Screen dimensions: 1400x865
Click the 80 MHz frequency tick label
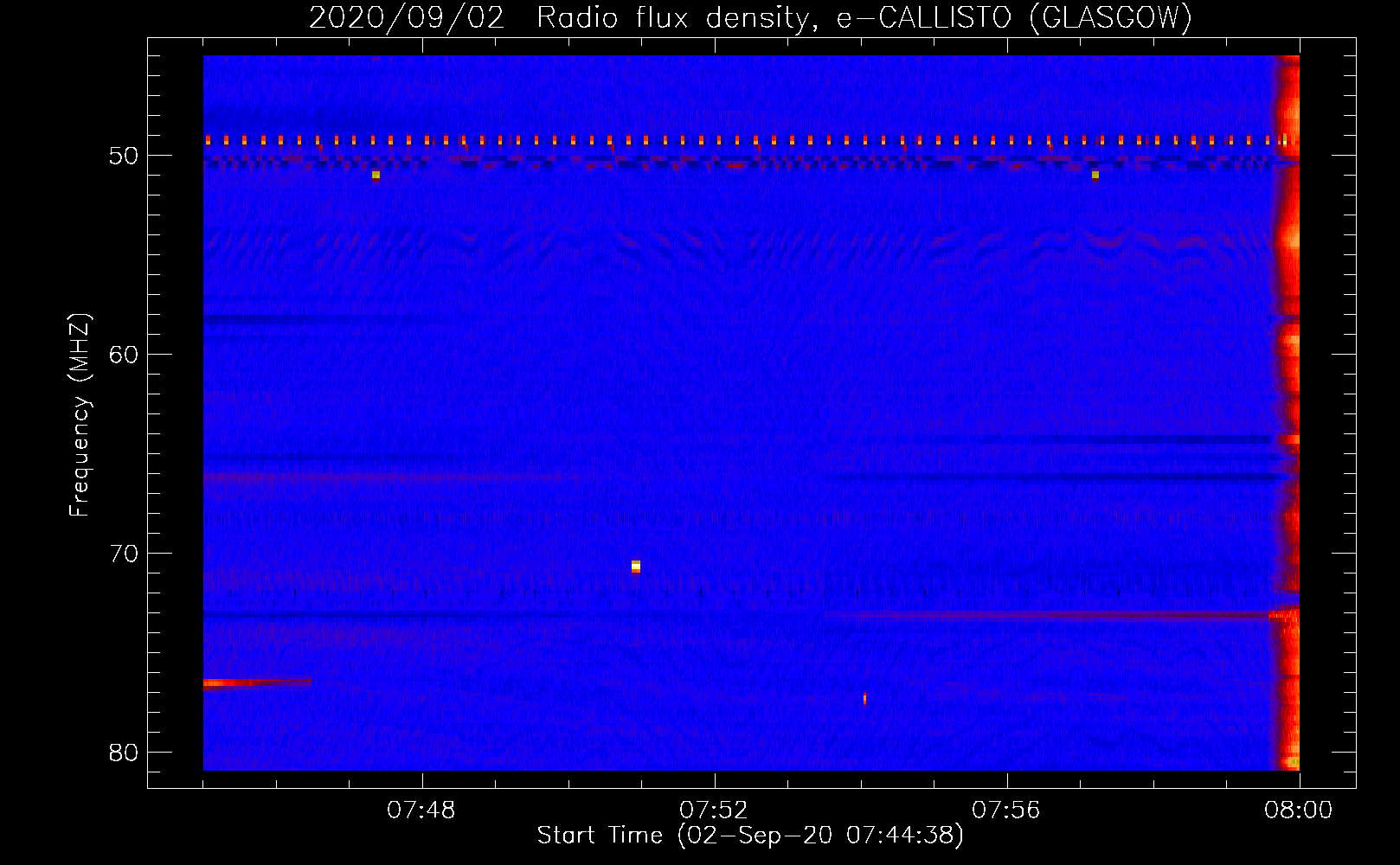(124, 753)
